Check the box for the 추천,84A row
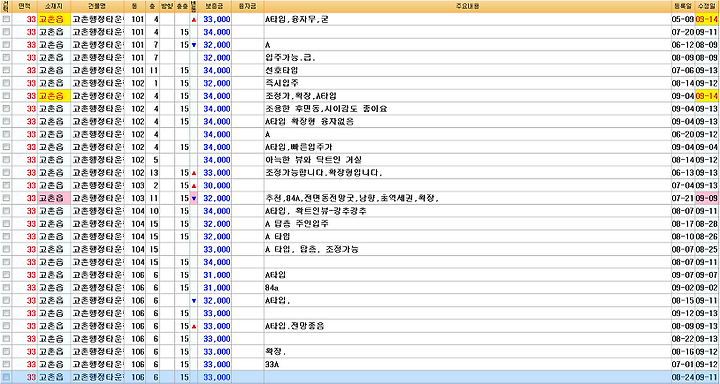The height and width of the screenshot is (384, 720). 6,198
